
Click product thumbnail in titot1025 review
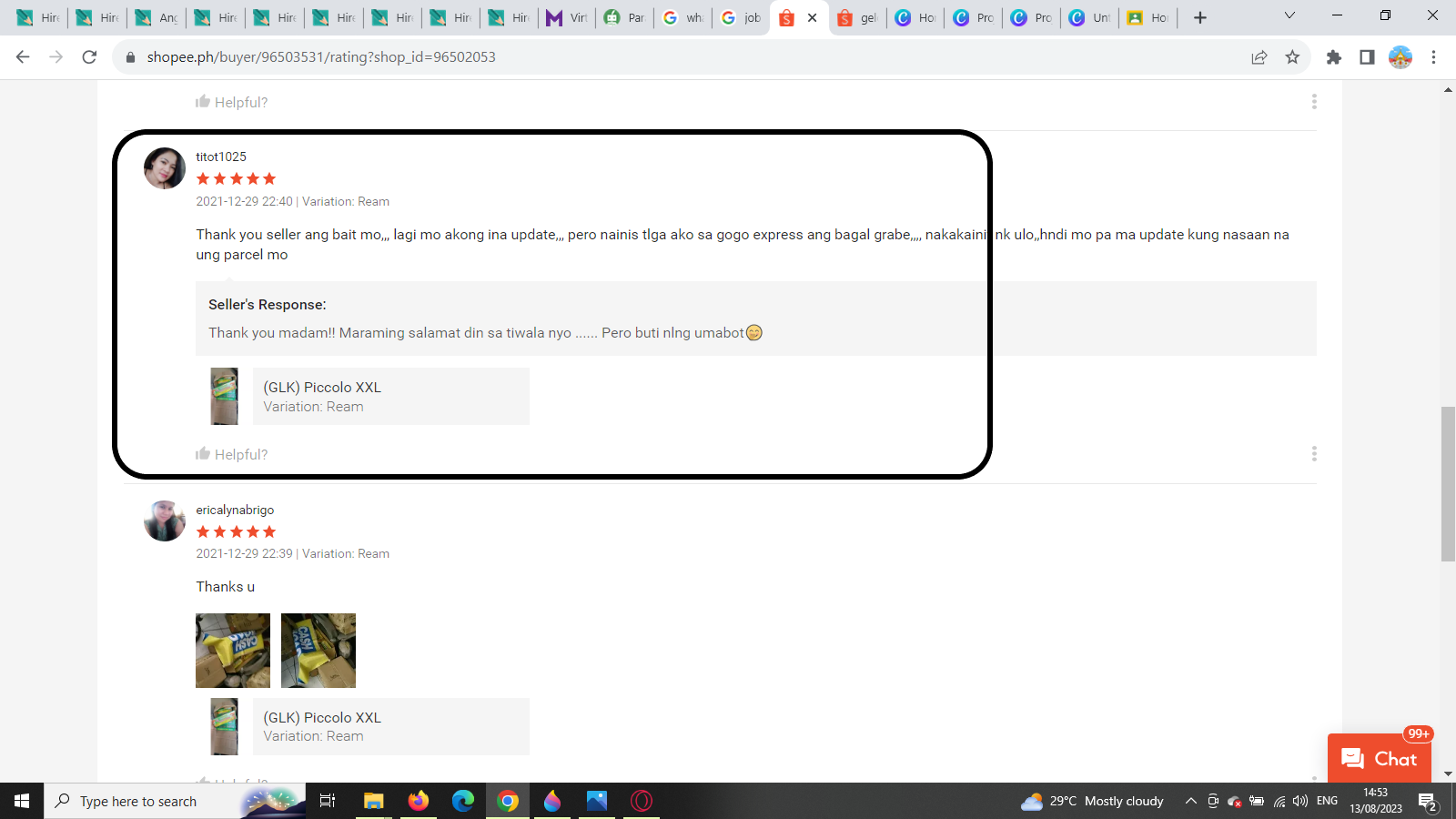(224, 396)
